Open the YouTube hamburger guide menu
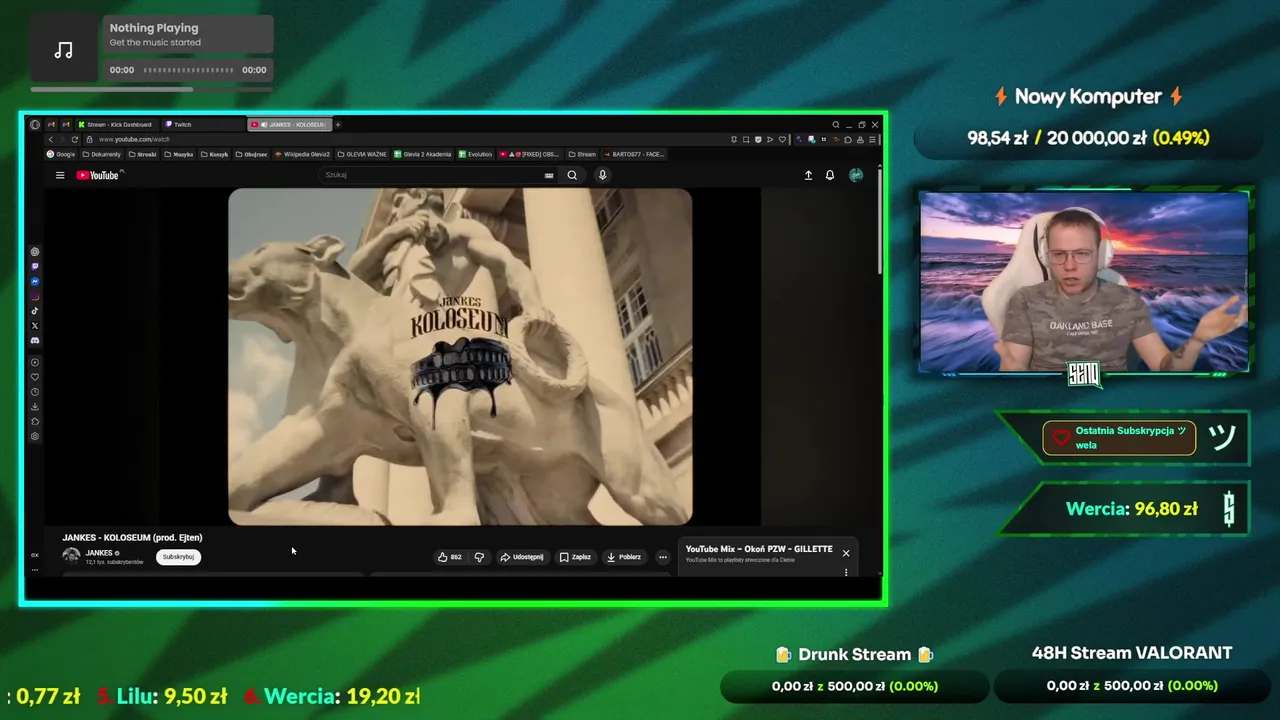Viewport: 1280px width, 720px height. click(x=60, y=175)
